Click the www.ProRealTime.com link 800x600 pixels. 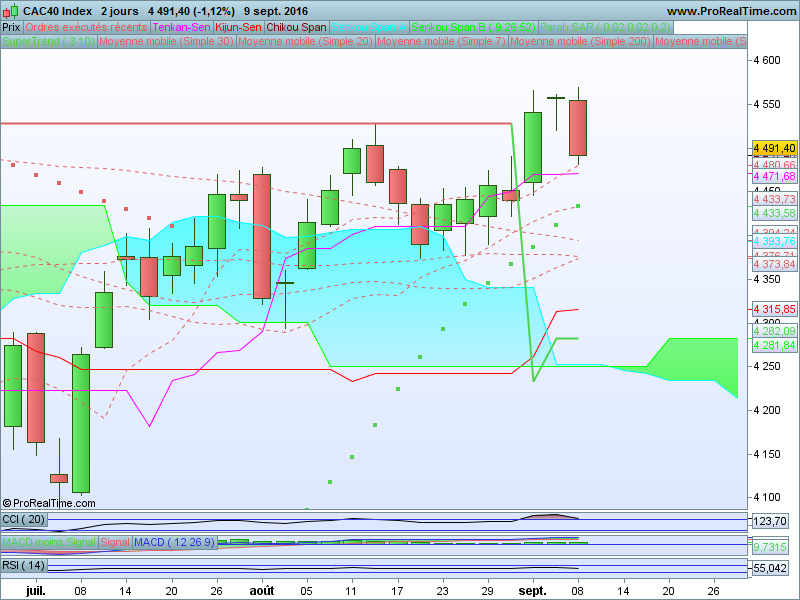(x=732, y=11)
